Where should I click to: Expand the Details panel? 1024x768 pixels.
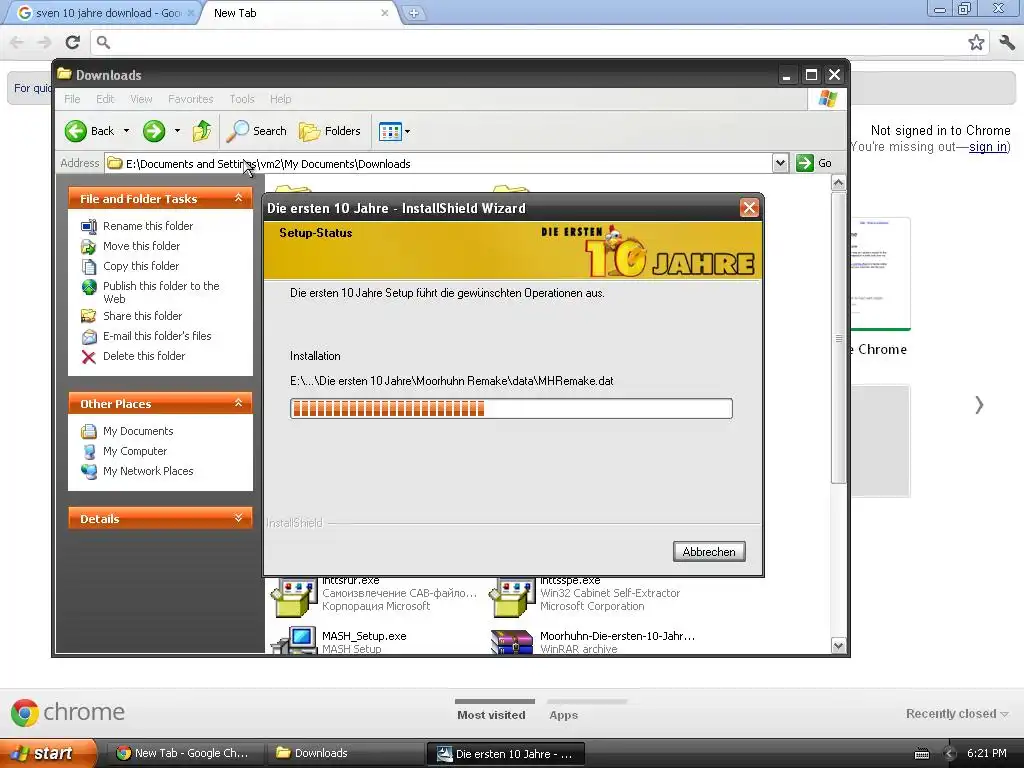click(238, 518)
